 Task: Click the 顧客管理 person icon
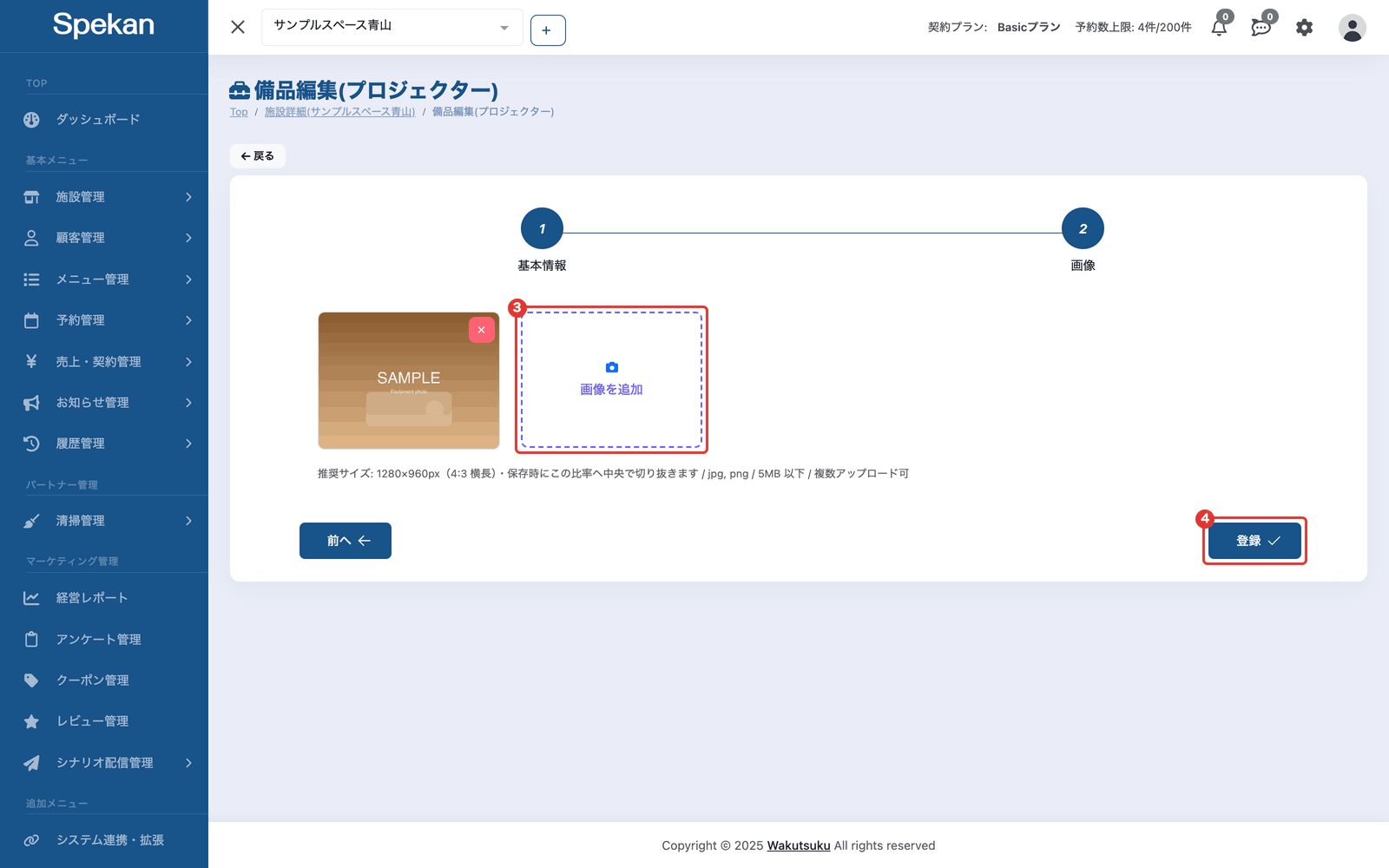coord(31,238)
